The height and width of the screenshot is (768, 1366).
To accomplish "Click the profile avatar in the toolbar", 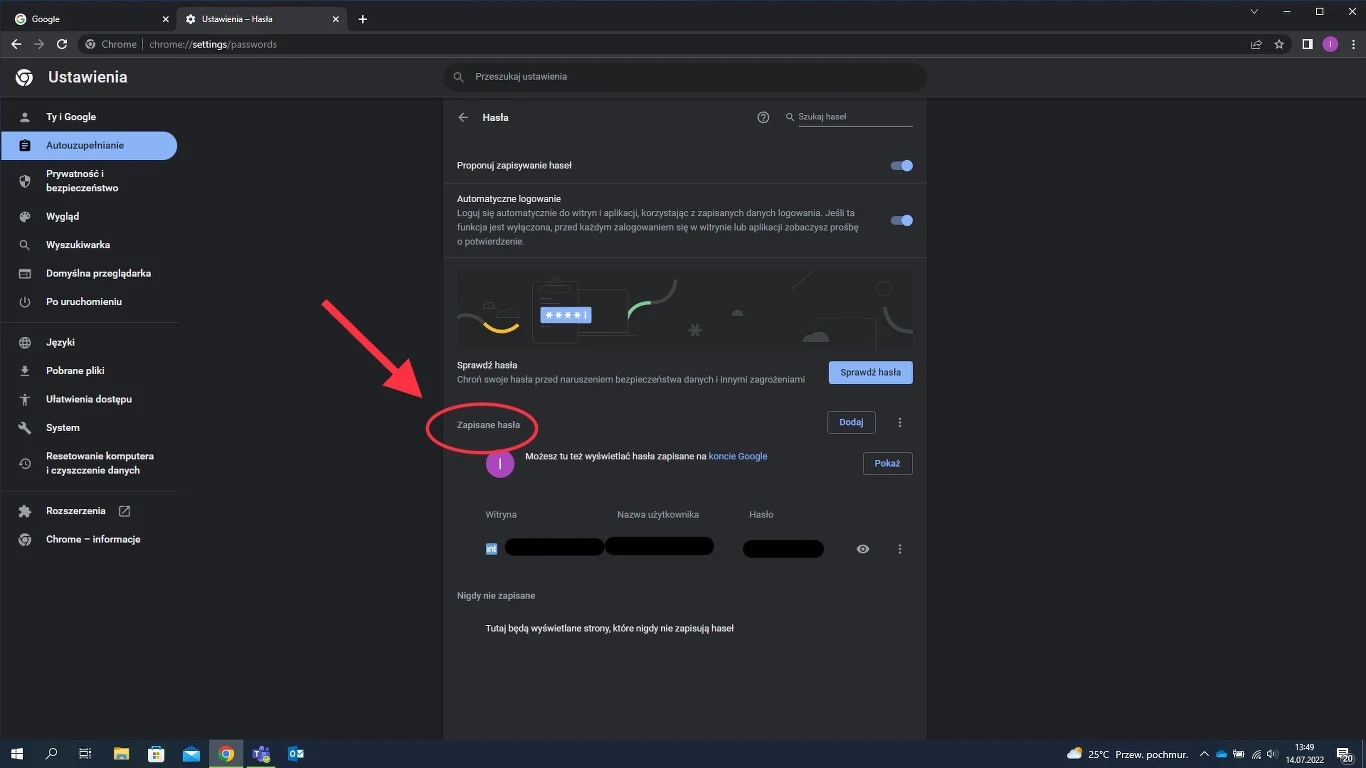I will tap(1330, 44).
